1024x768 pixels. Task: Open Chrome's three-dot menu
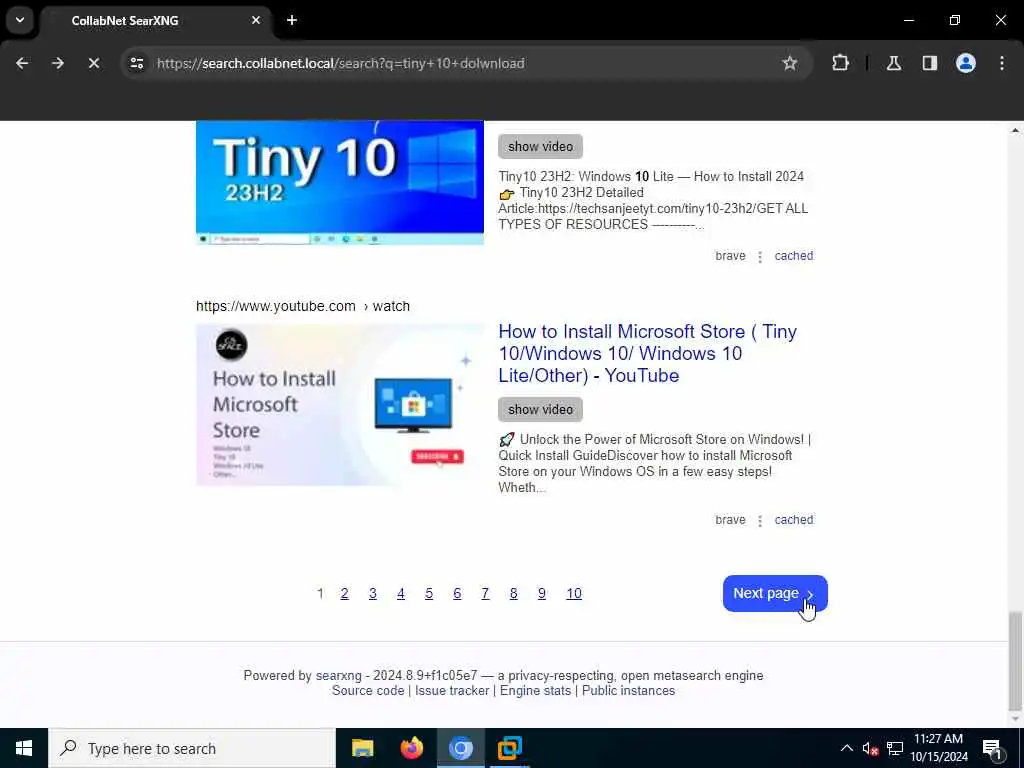click(x=1002, y=63)
